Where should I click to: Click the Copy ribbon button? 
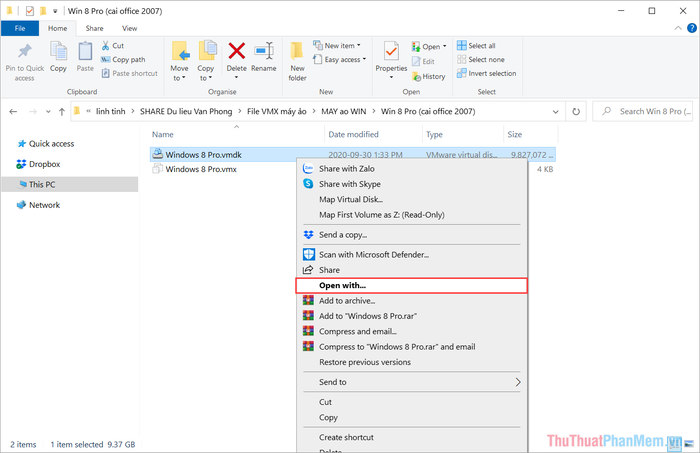click(x=58, y=57)
